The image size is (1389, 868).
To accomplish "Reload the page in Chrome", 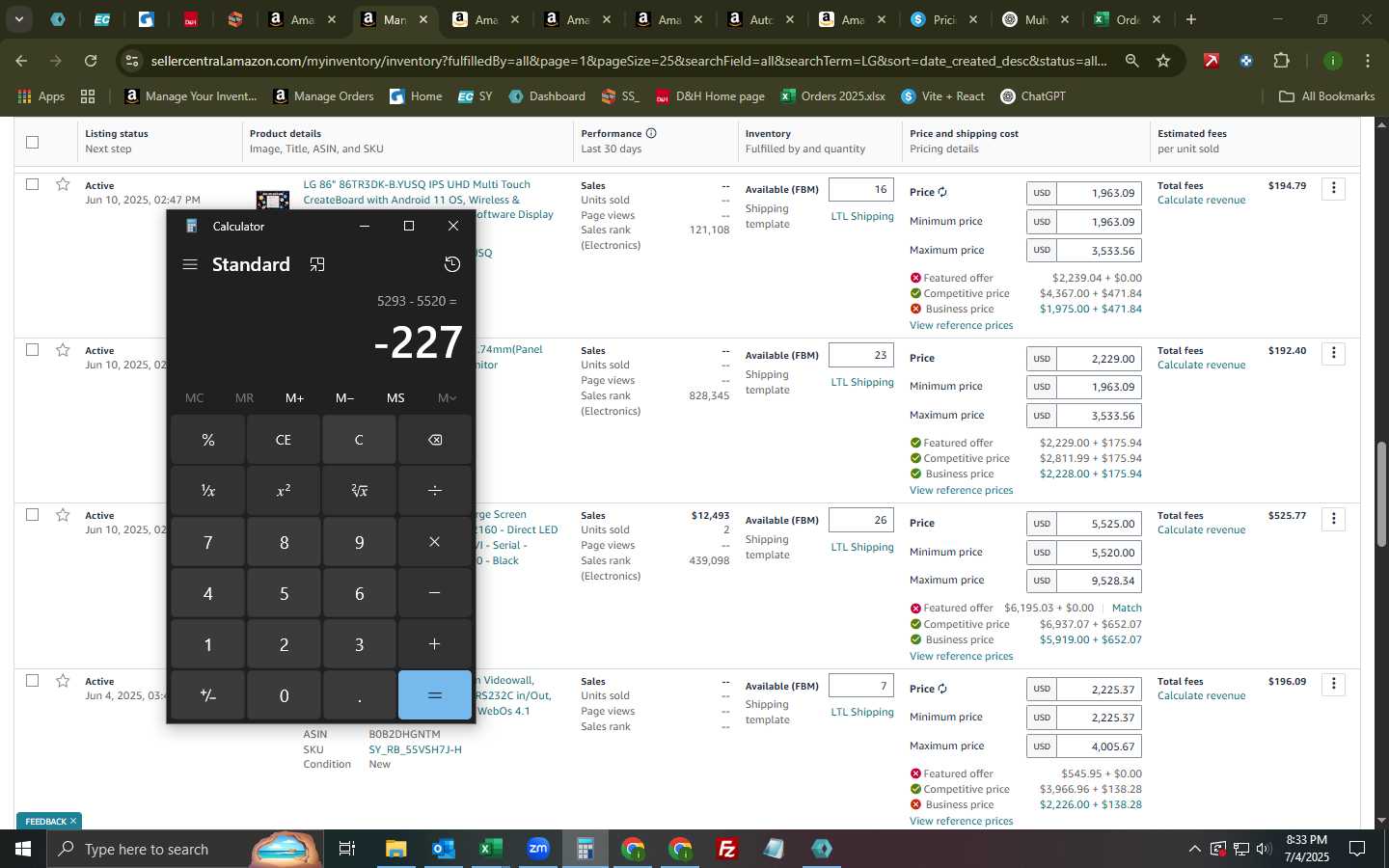I will pos(91,61).
